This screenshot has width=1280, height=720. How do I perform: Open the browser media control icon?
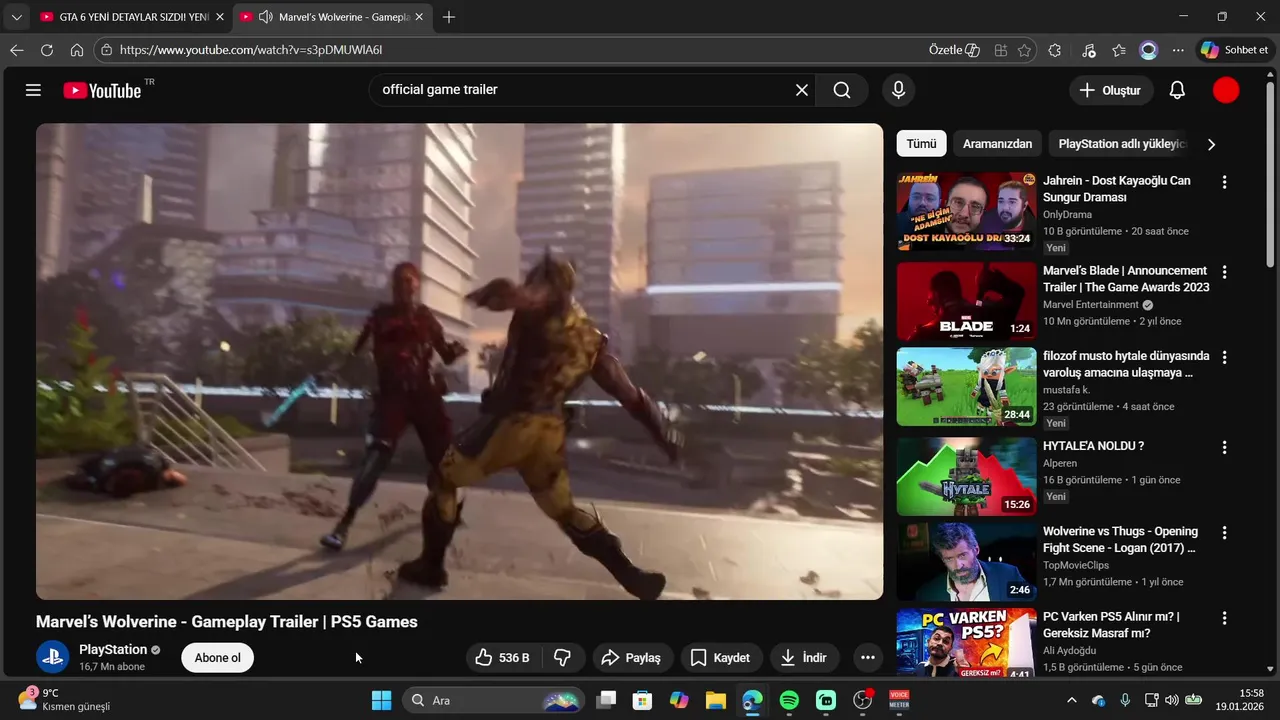click(x=1089, y=50)
